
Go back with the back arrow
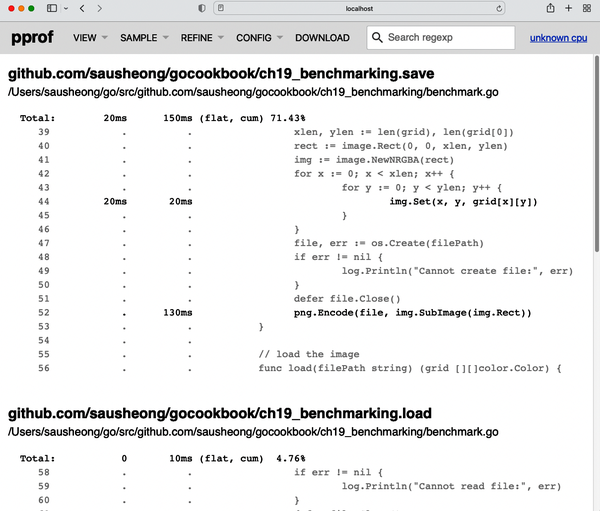(x=82, y=8)
